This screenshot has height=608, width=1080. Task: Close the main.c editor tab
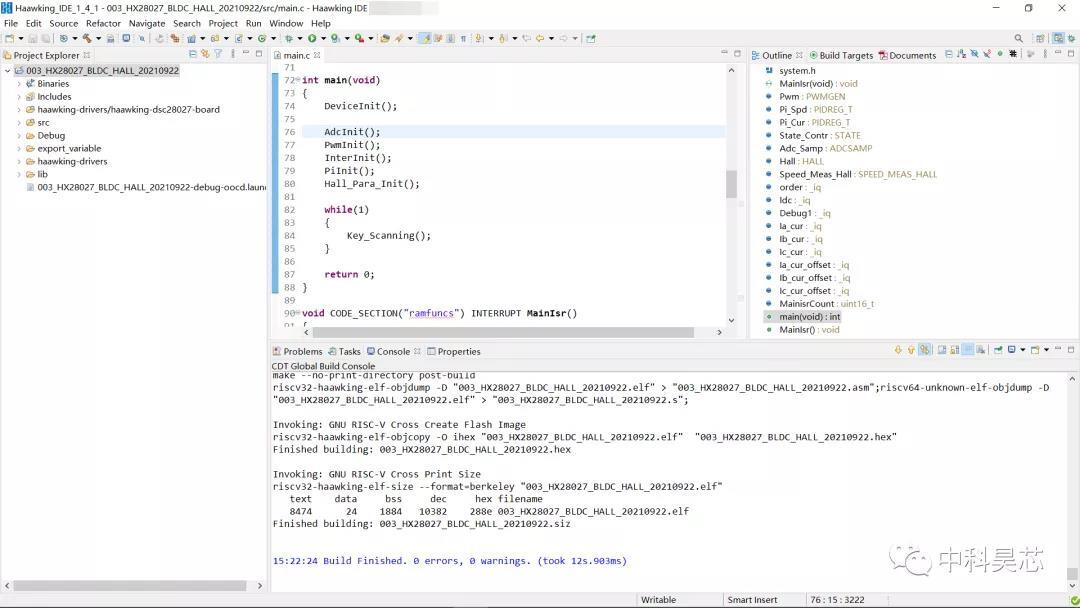[x=317, y=55]
